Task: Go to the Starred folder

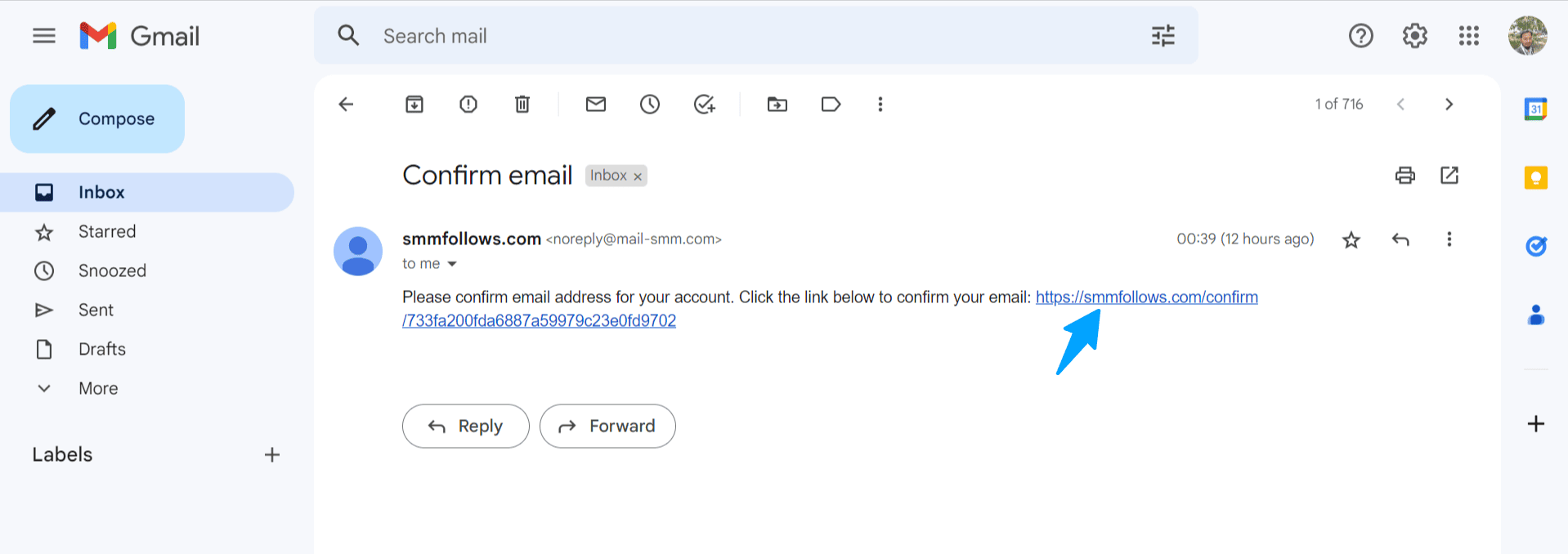Action: pos(107,231)
